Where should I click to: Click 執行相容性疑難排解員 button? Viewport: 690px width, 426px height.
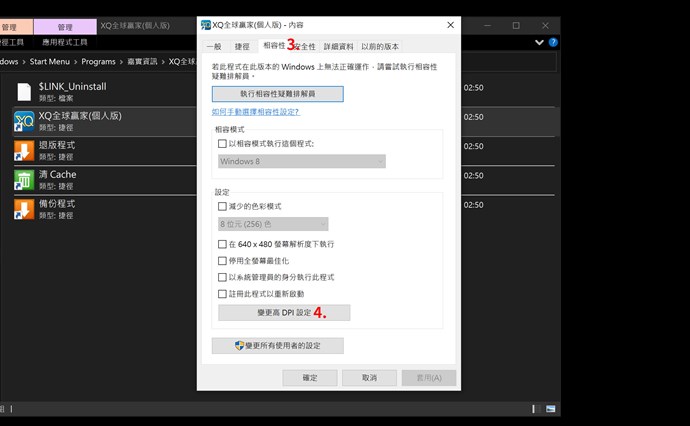point(278,94)
